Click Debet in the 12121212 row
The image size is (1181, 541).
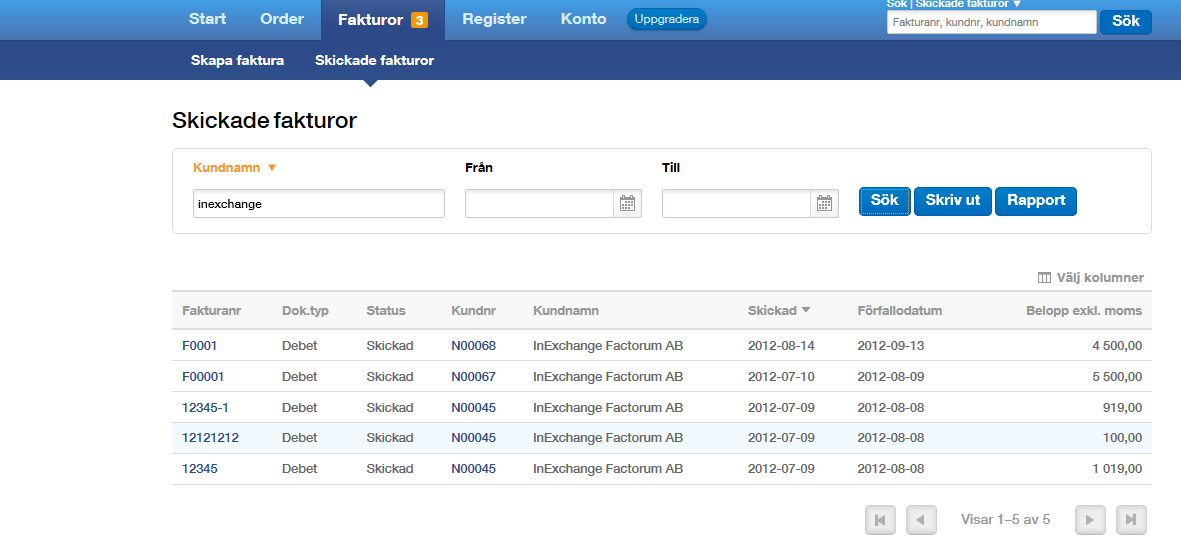click(x=300, y=438)
